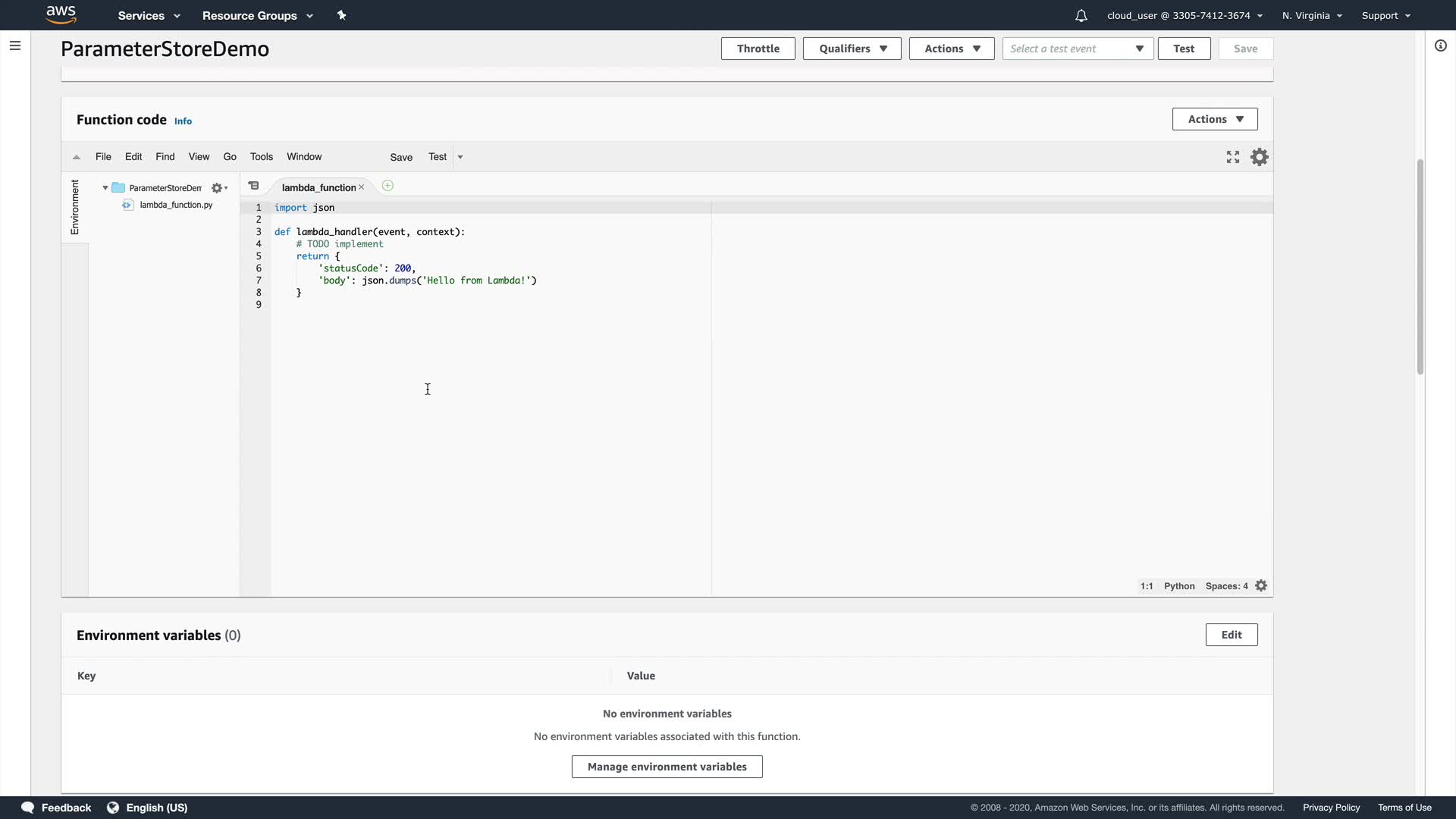The height and width of the screenshot is (819, 1456).
Task: Collapse the ParameterStoreDemo folder tree
Action: (x=105, y=188)
